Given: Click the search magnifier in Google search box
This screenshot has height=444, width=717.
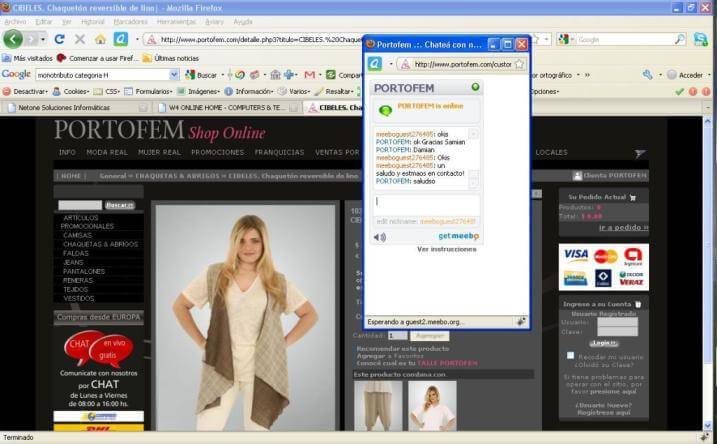Looking at the screenshot, I should (x=680, y=40).
